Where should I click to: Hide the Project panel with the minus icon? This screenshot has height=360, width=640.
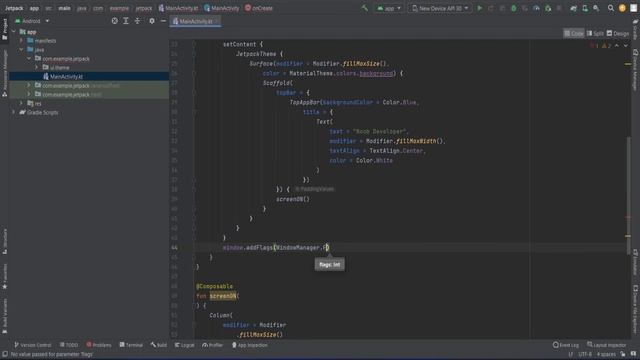163,21
